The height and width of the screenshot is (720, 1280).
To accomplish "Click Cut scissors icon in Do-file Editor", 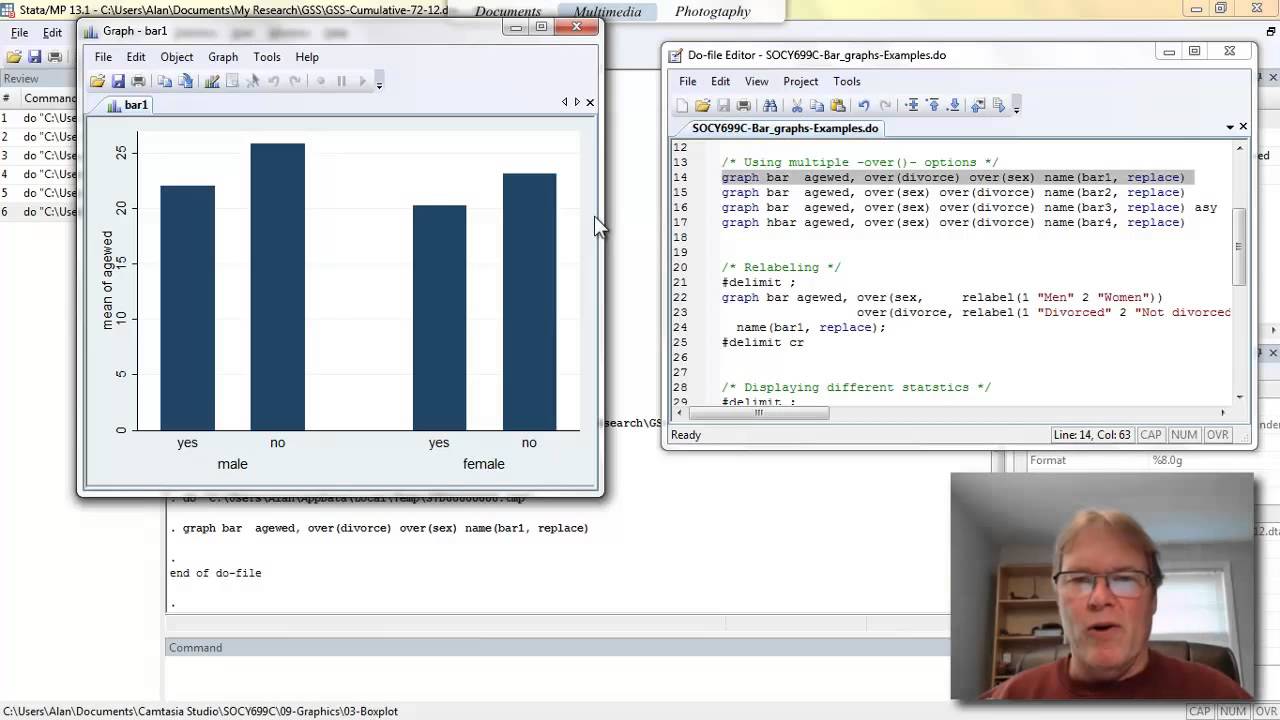I will [797, 105].
